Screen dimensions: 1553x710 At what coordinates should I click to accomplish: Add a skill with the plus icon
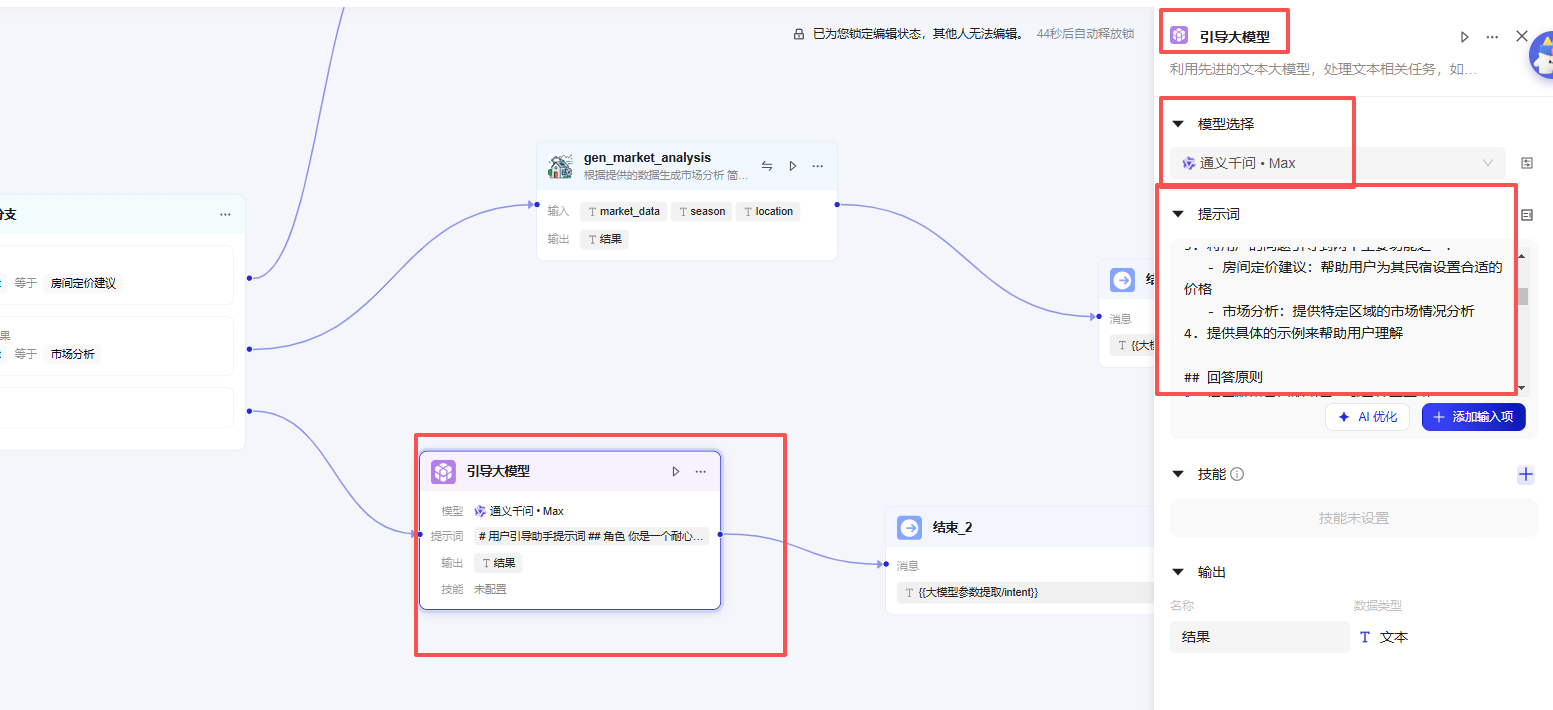[x=1526, y=475]
